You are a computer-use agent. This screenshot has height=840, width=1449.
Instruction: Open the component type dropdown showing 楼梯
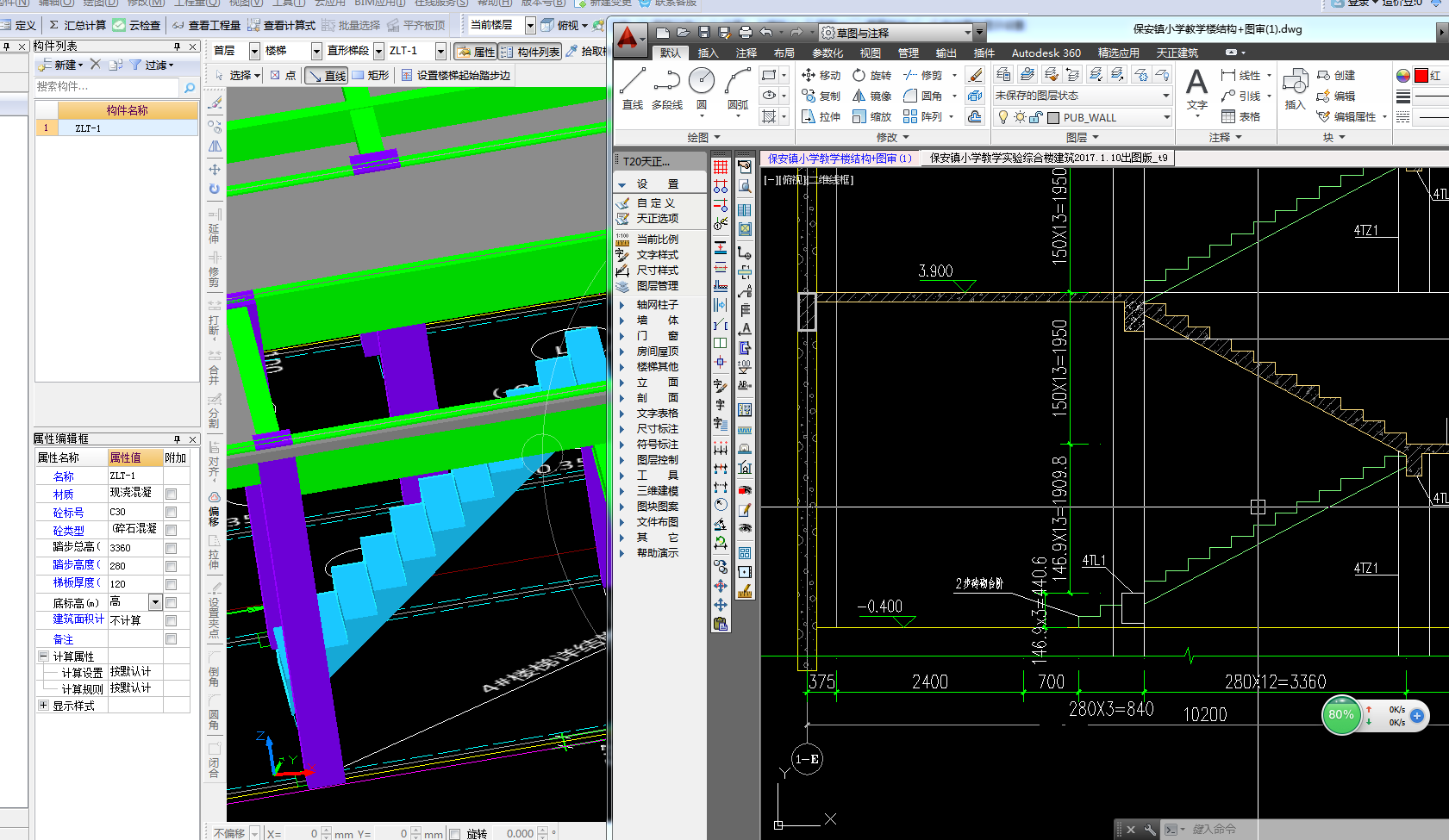316,52
